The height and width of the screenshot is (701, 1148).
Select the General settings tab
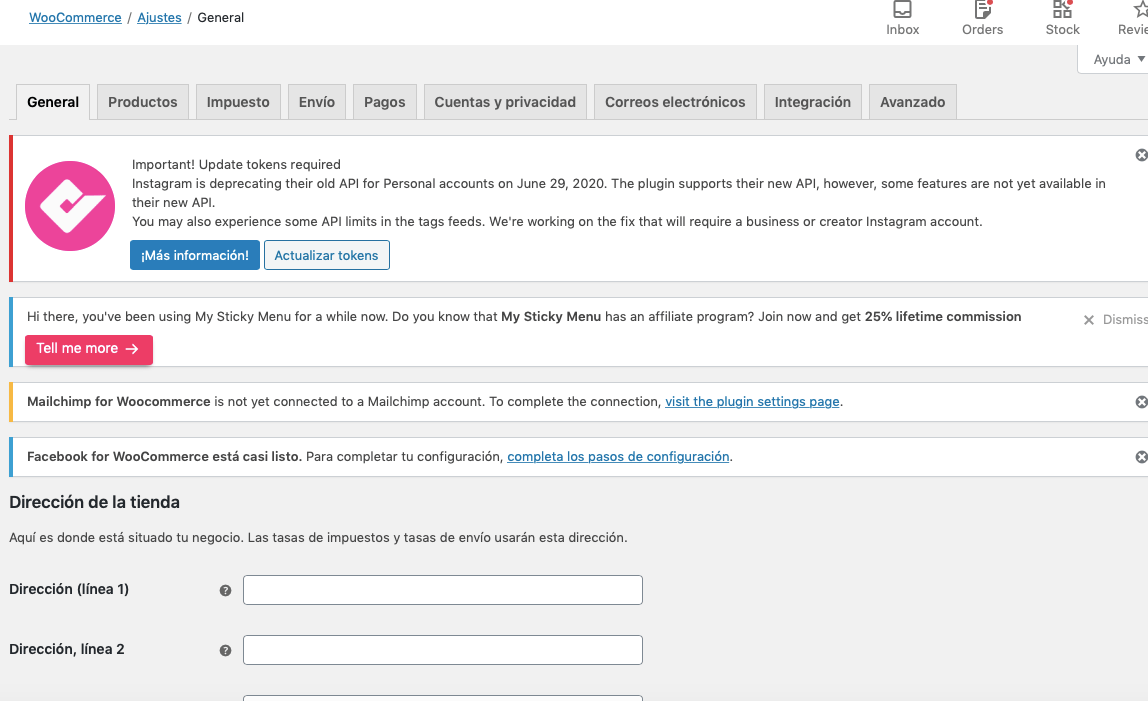(x=53, y=102)
